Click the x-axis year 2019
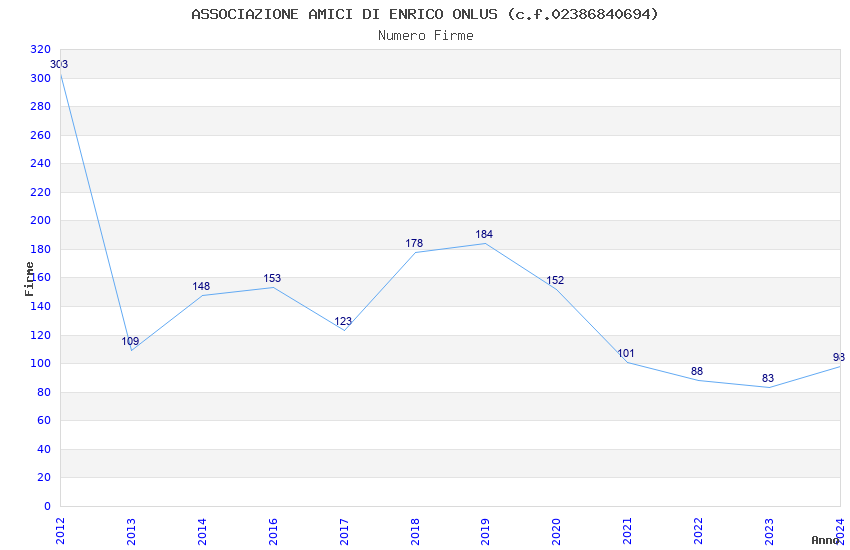This screenshot has width=850, height=550. [485, 531]
